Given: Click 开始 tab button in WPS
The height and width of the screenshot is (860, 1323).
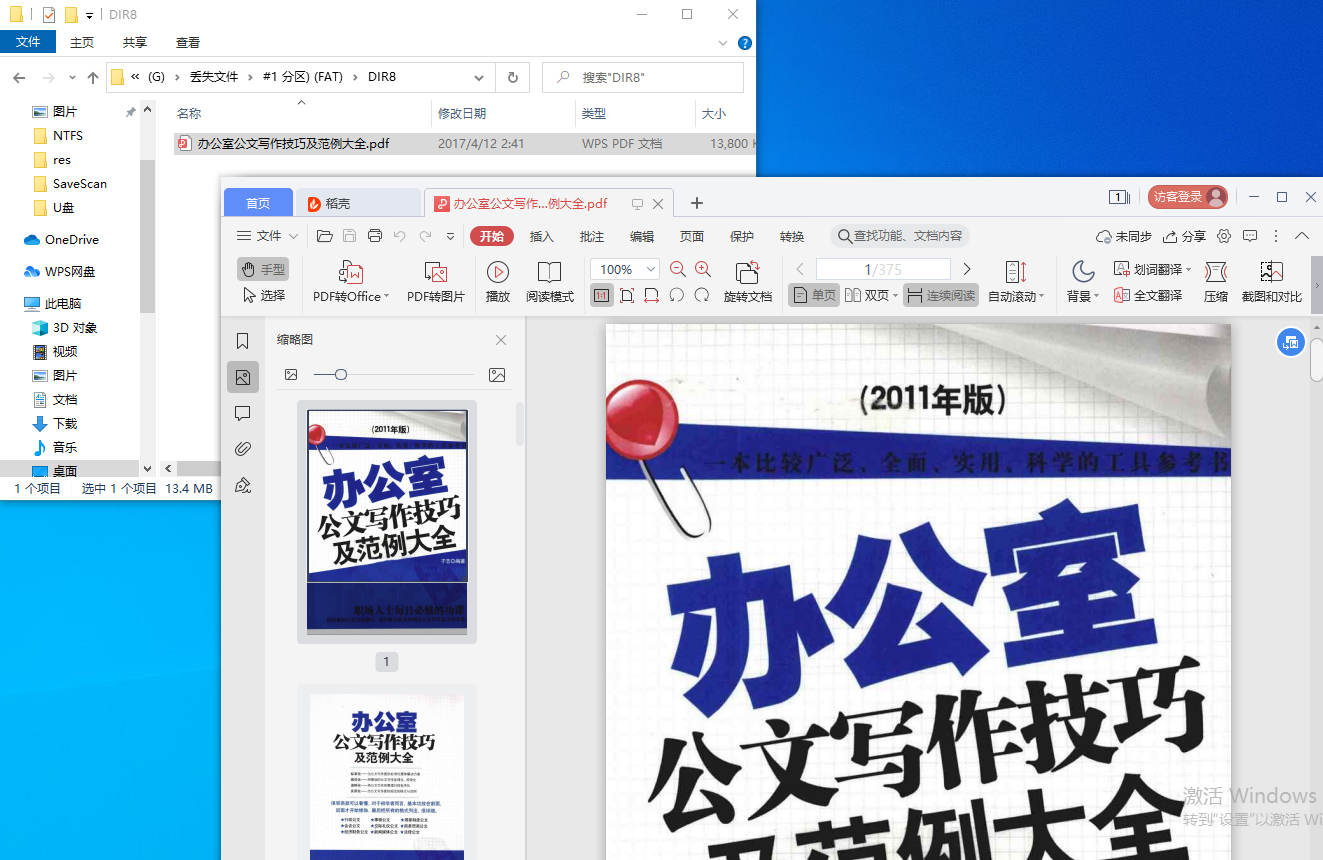Looking at the screenshot, I should [491, 236].
